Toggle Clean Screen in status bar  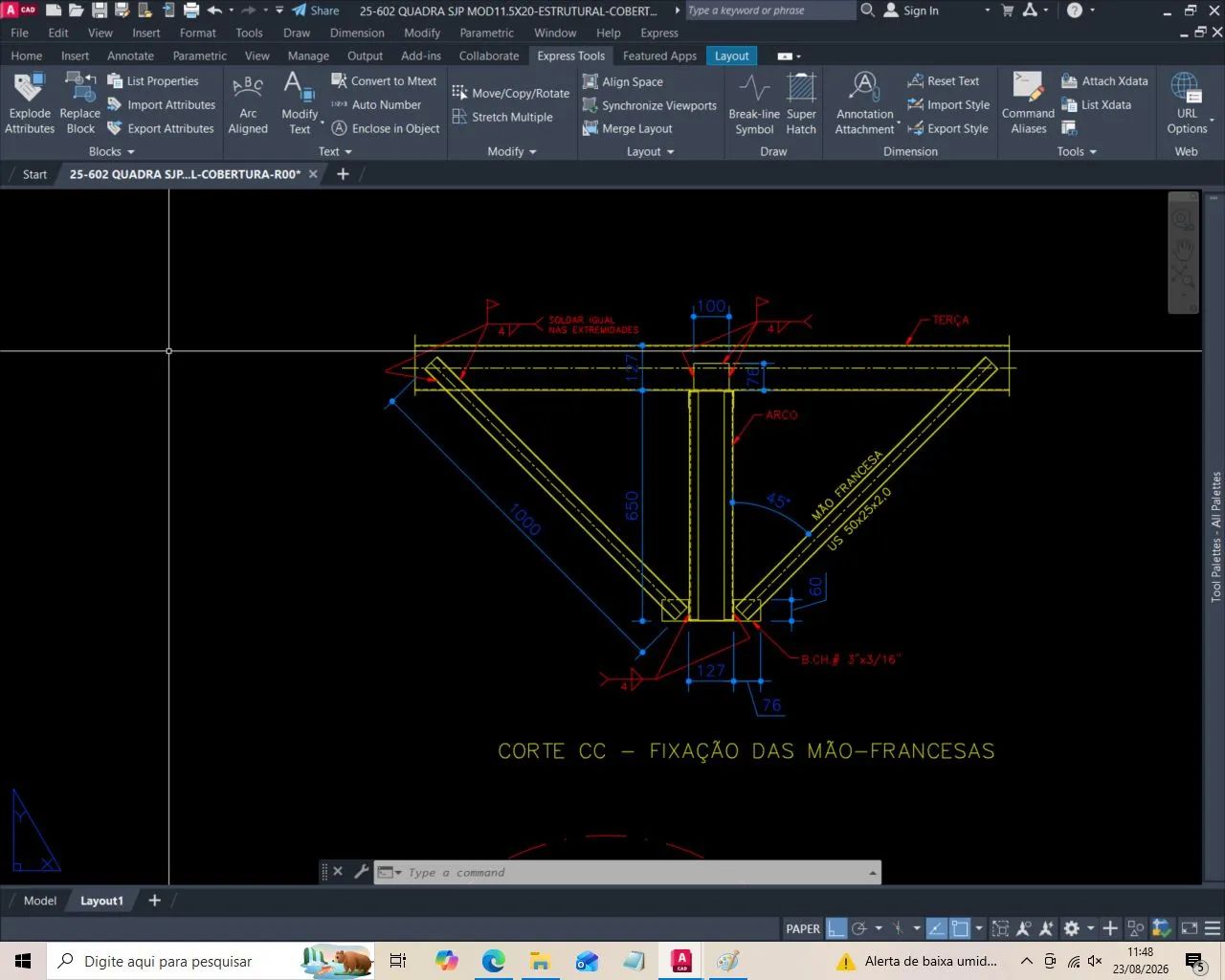click(x=1190, y=928)
